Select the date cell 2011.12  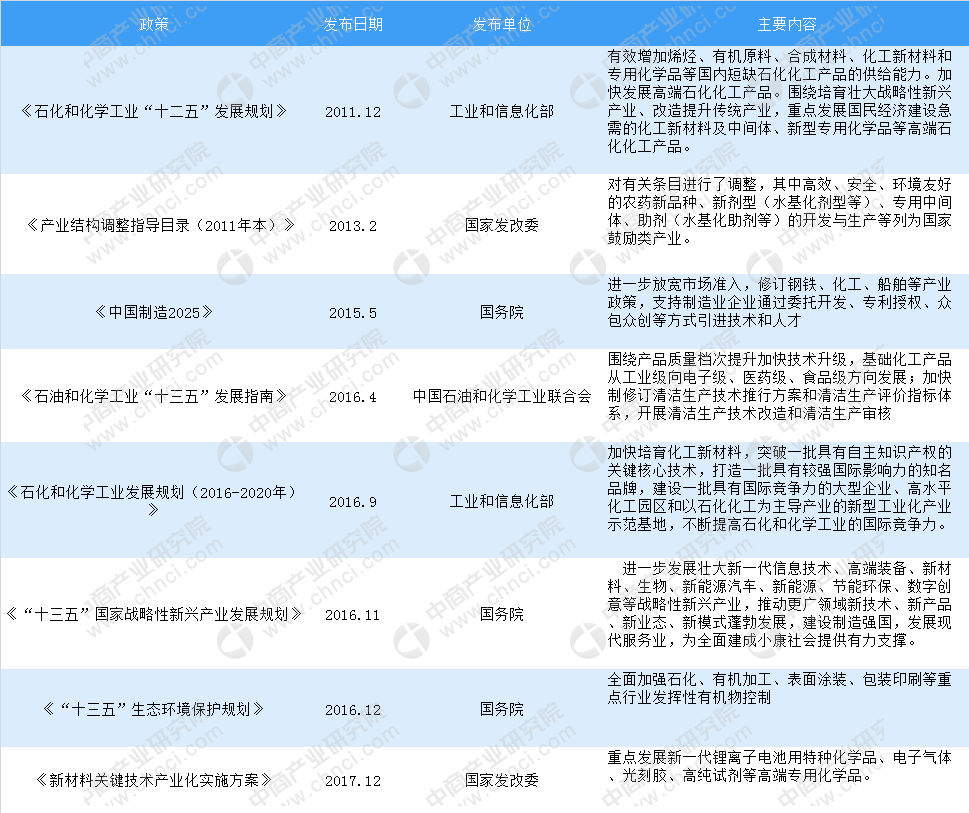[353, 112]
